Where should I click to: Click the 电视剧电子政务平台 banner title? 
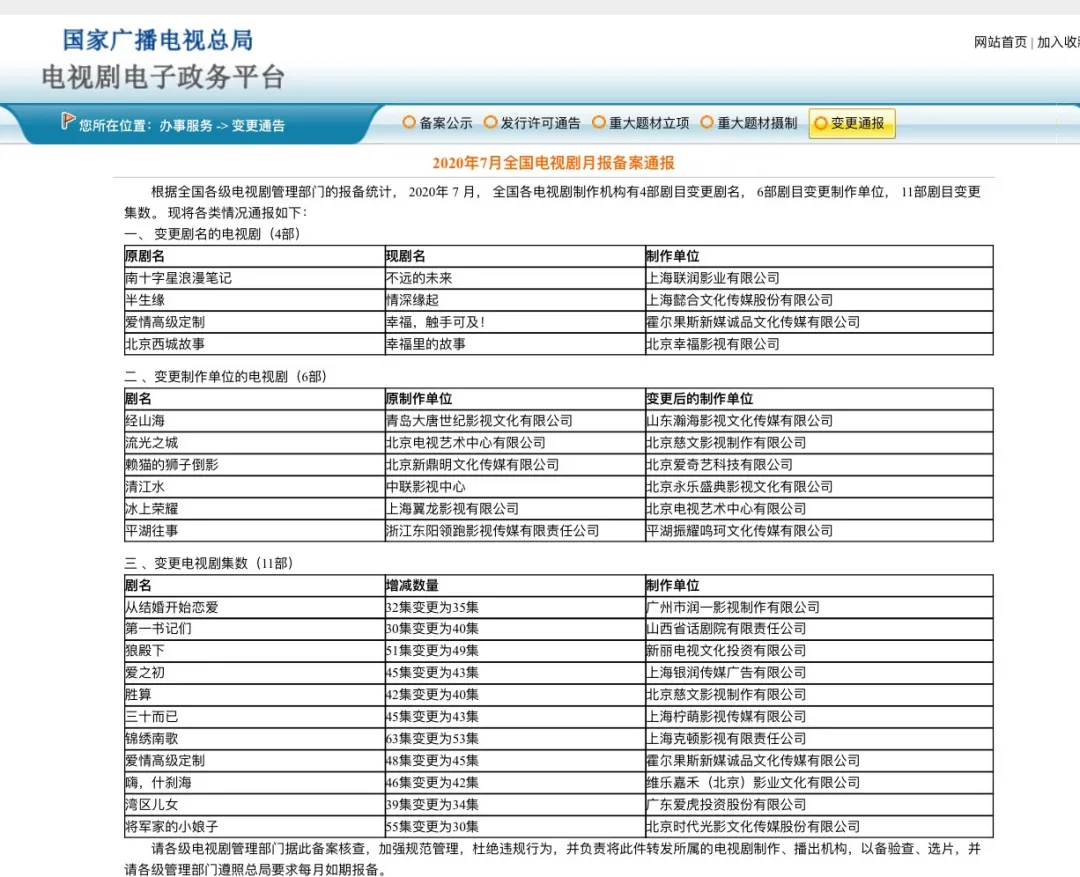(163, 77)
